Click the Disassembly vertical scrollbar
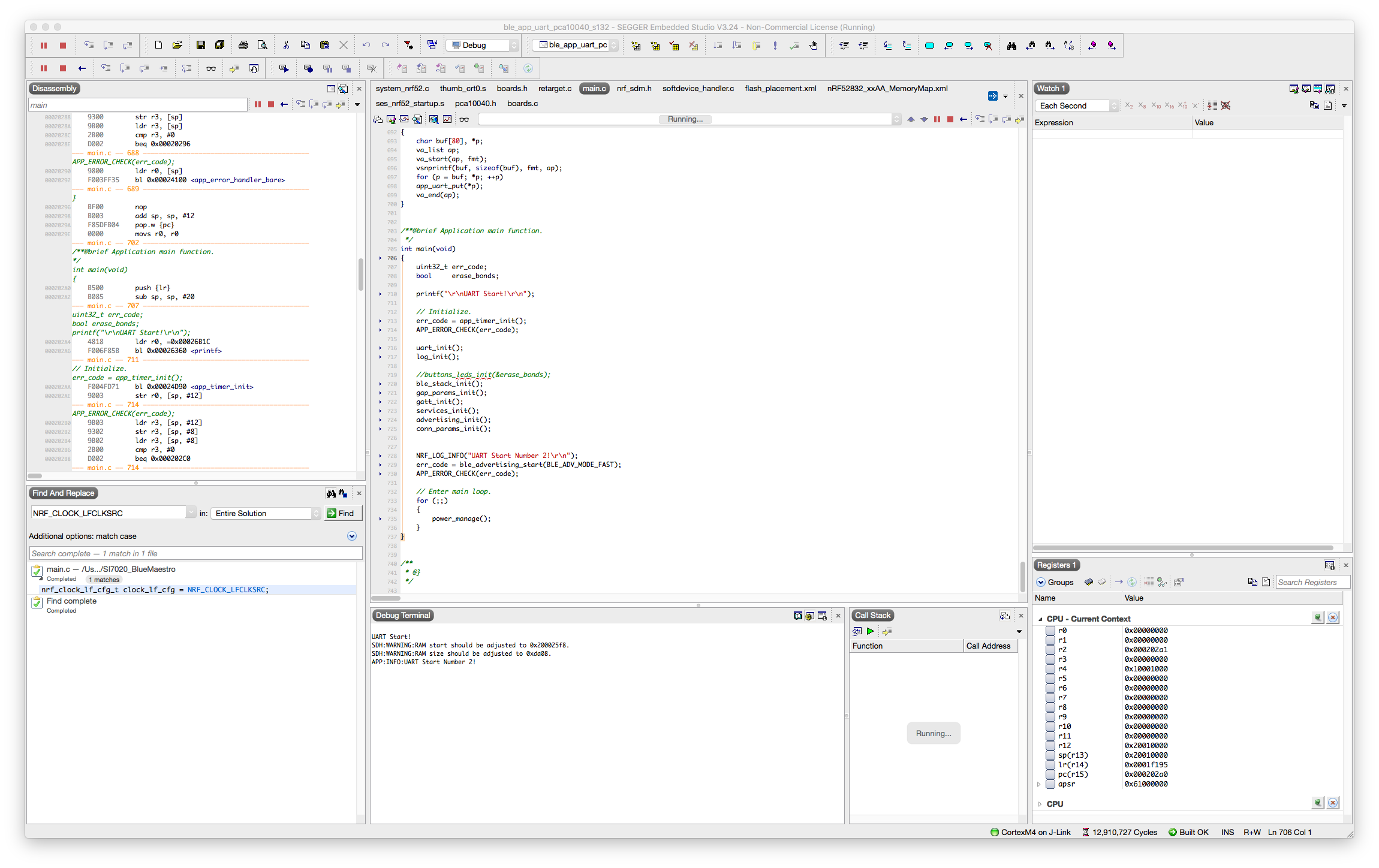This screenshot has width=1379, height=868. [x=360, y=274]
